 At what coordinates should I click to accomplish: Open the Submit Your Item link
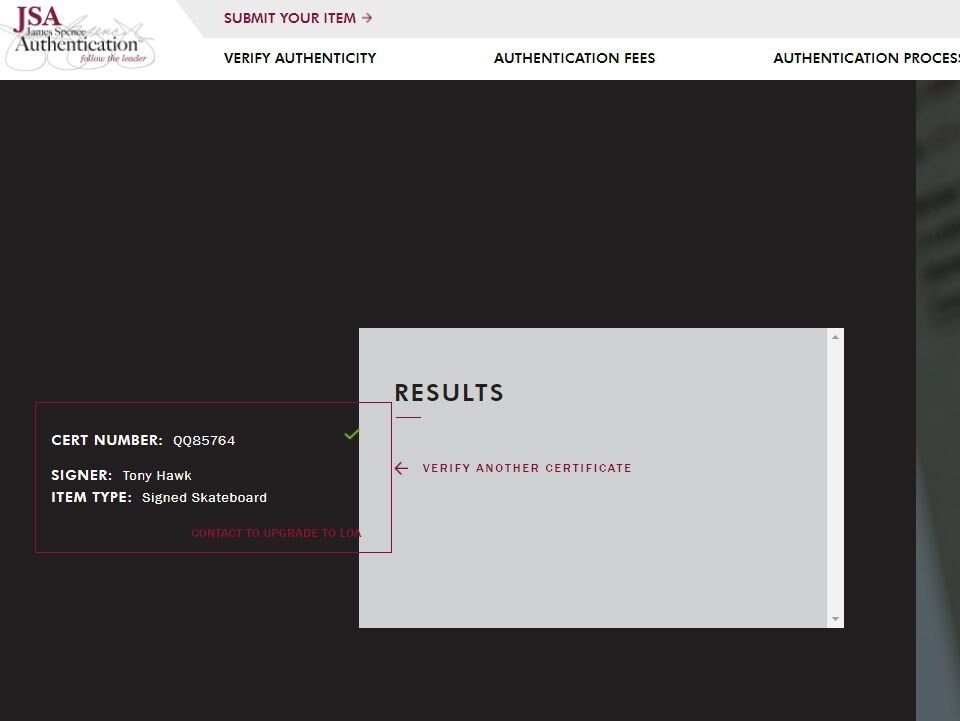[298, 18]
